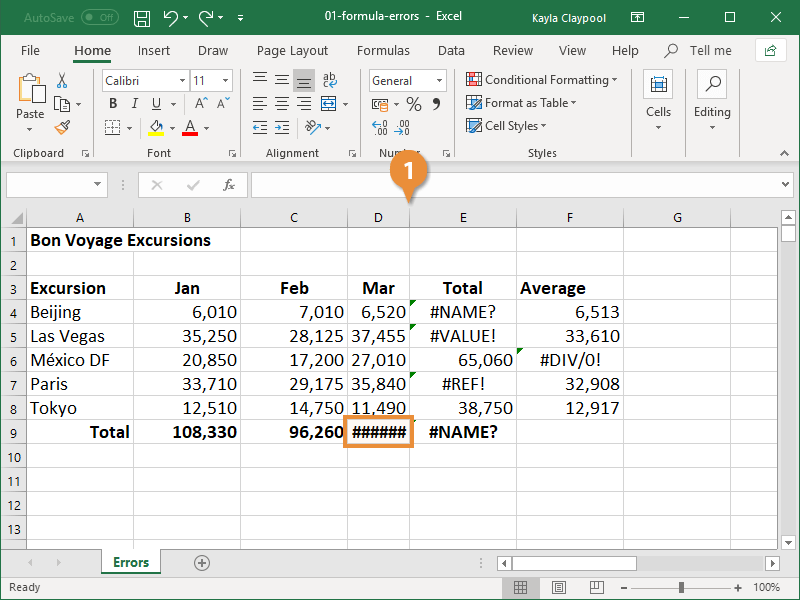Click the Cut scissors icon

point(62,81)
